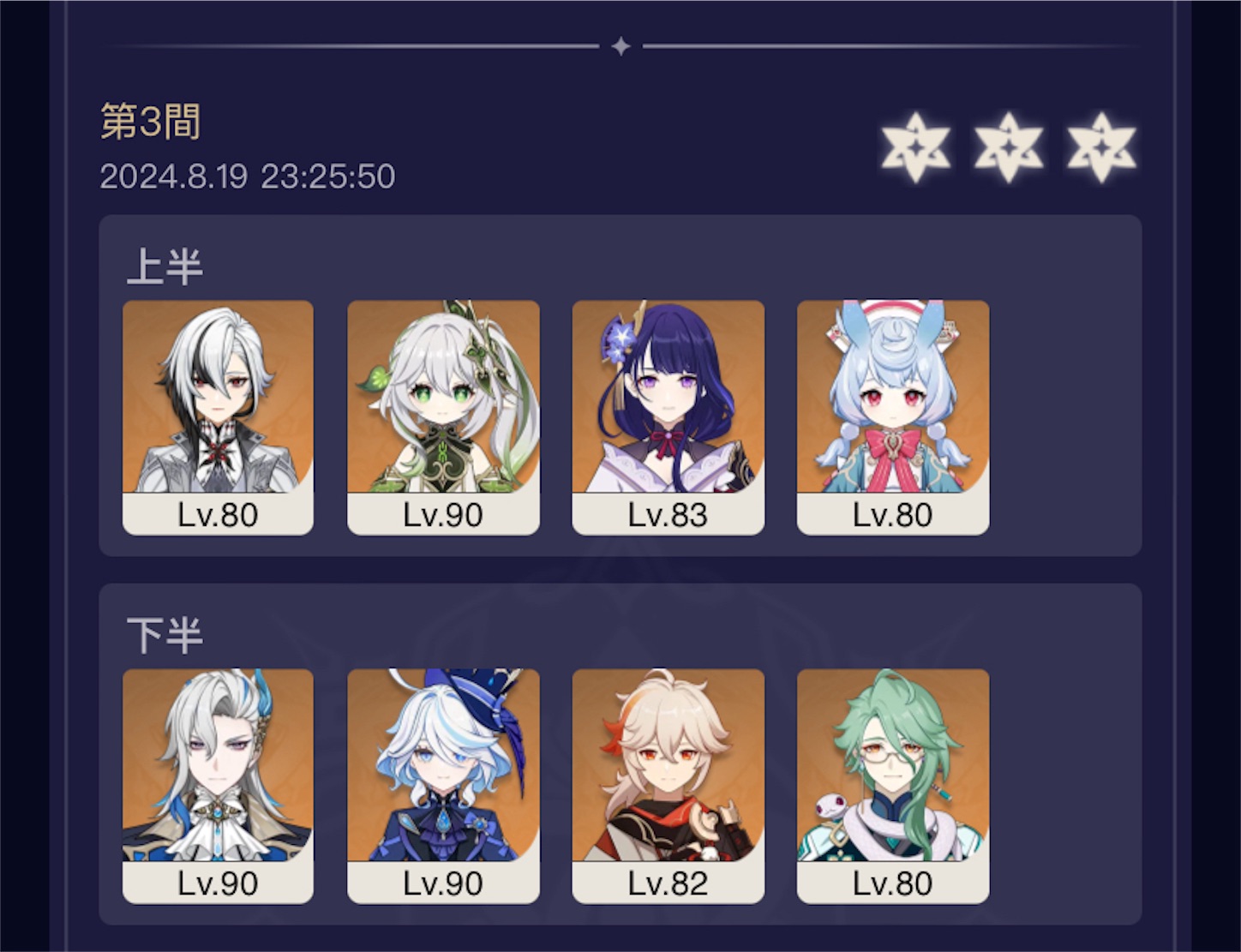
Task: Click the diamond divider ornament at top
Action: pos(621,46)
